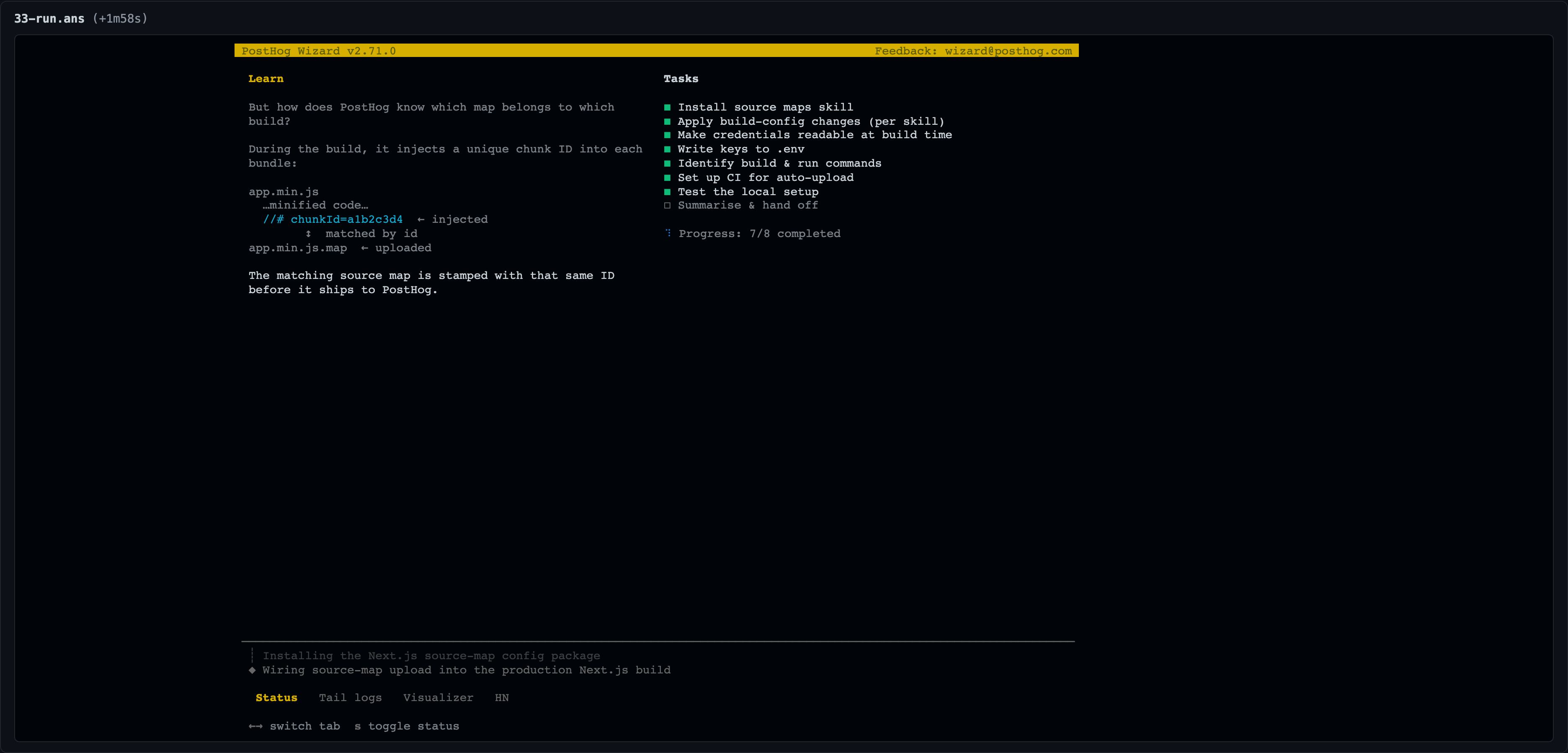Click the s toggle status hint
Screen dimensions: 1568x753
coord(407,726)
